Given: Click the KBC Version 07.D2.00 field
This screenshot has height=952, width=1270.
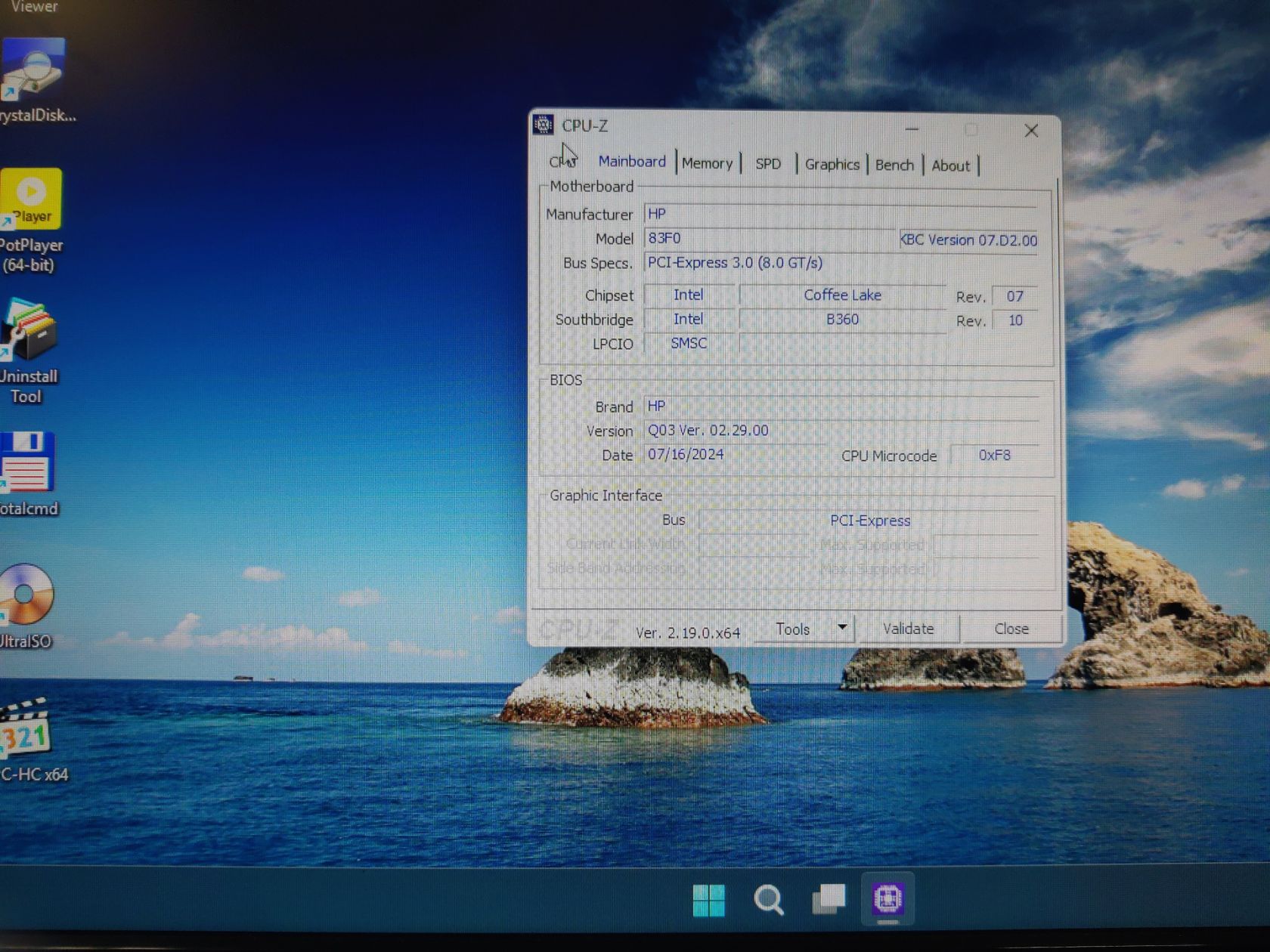Looking at the screenshot, I should [x=968, y=240].
